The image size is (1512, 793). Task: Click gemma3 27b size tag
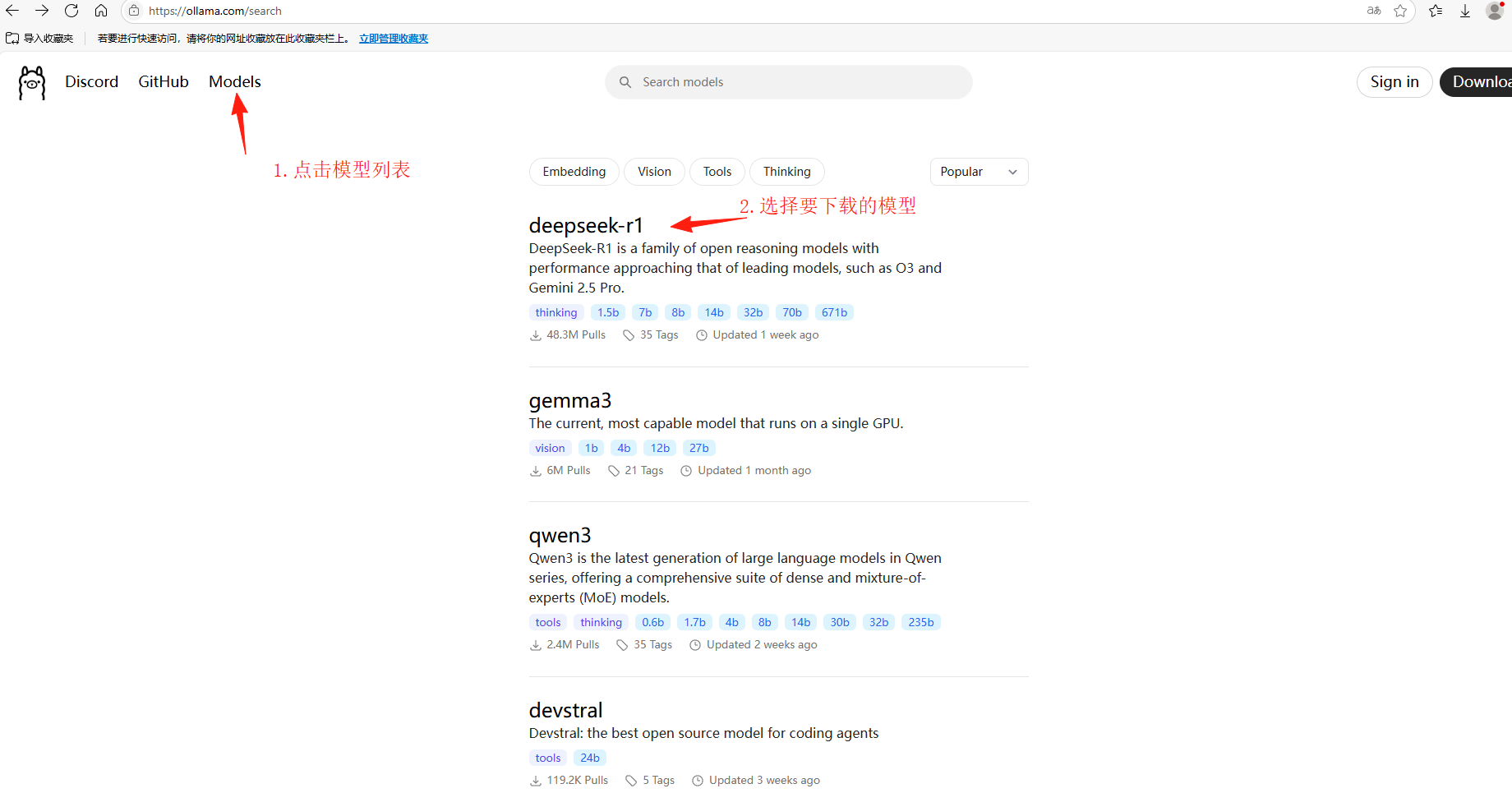coord(699,448)
